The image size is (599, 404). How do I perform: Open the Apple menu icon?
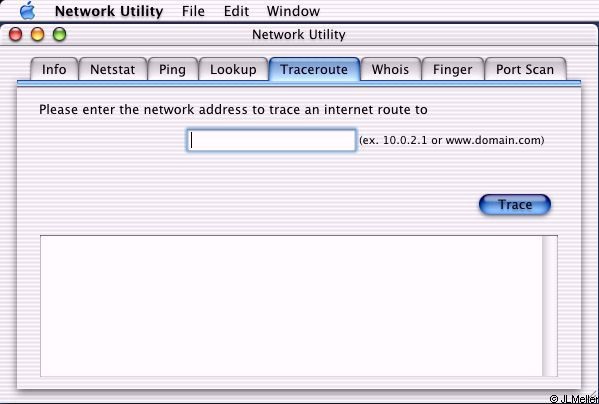click(x=28, y=11)
